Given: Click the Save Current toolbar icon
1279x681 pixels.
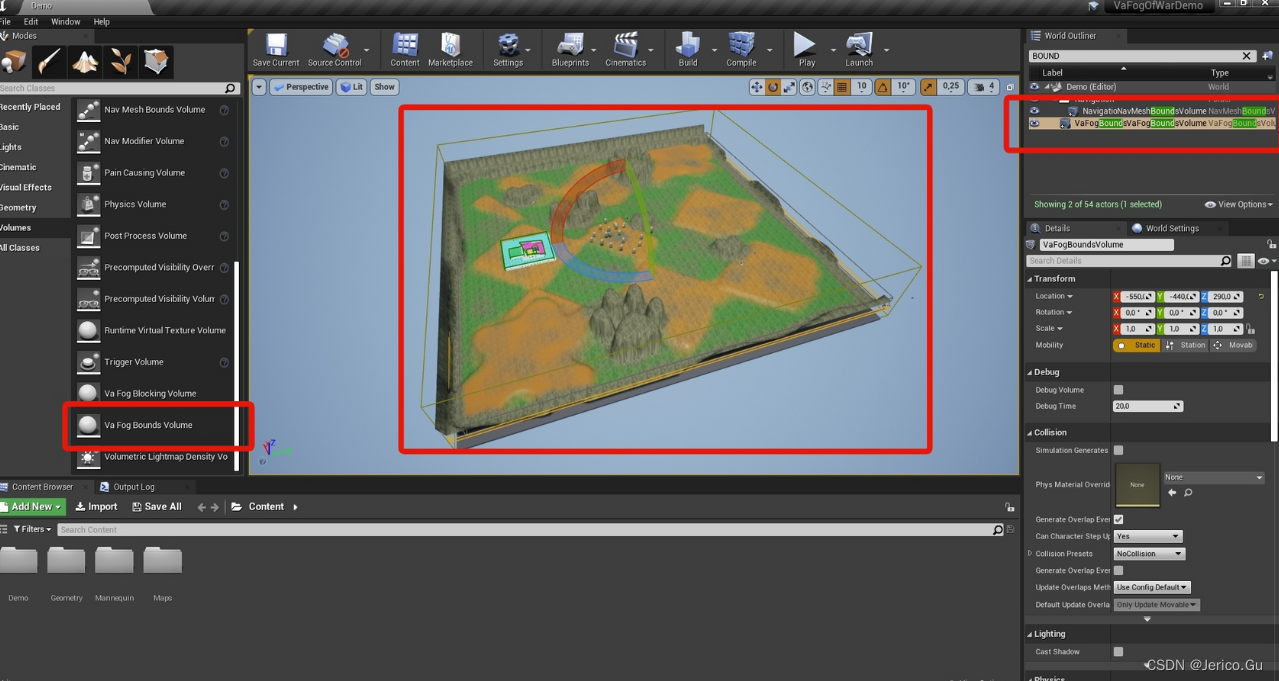Looking at the screenshot, I should point(276,50).
